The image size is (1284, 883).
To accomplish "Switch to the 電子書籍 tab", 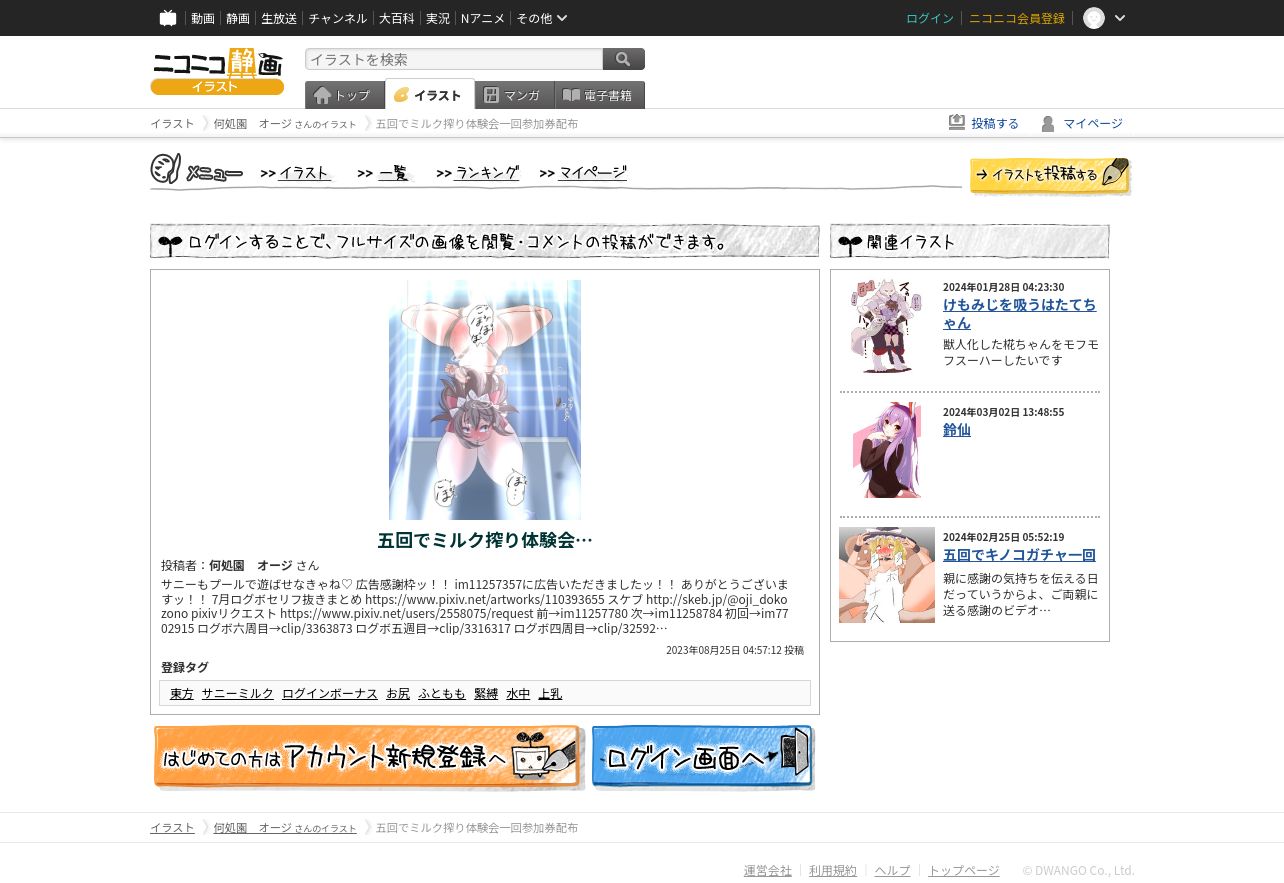I will pos(599,95).
